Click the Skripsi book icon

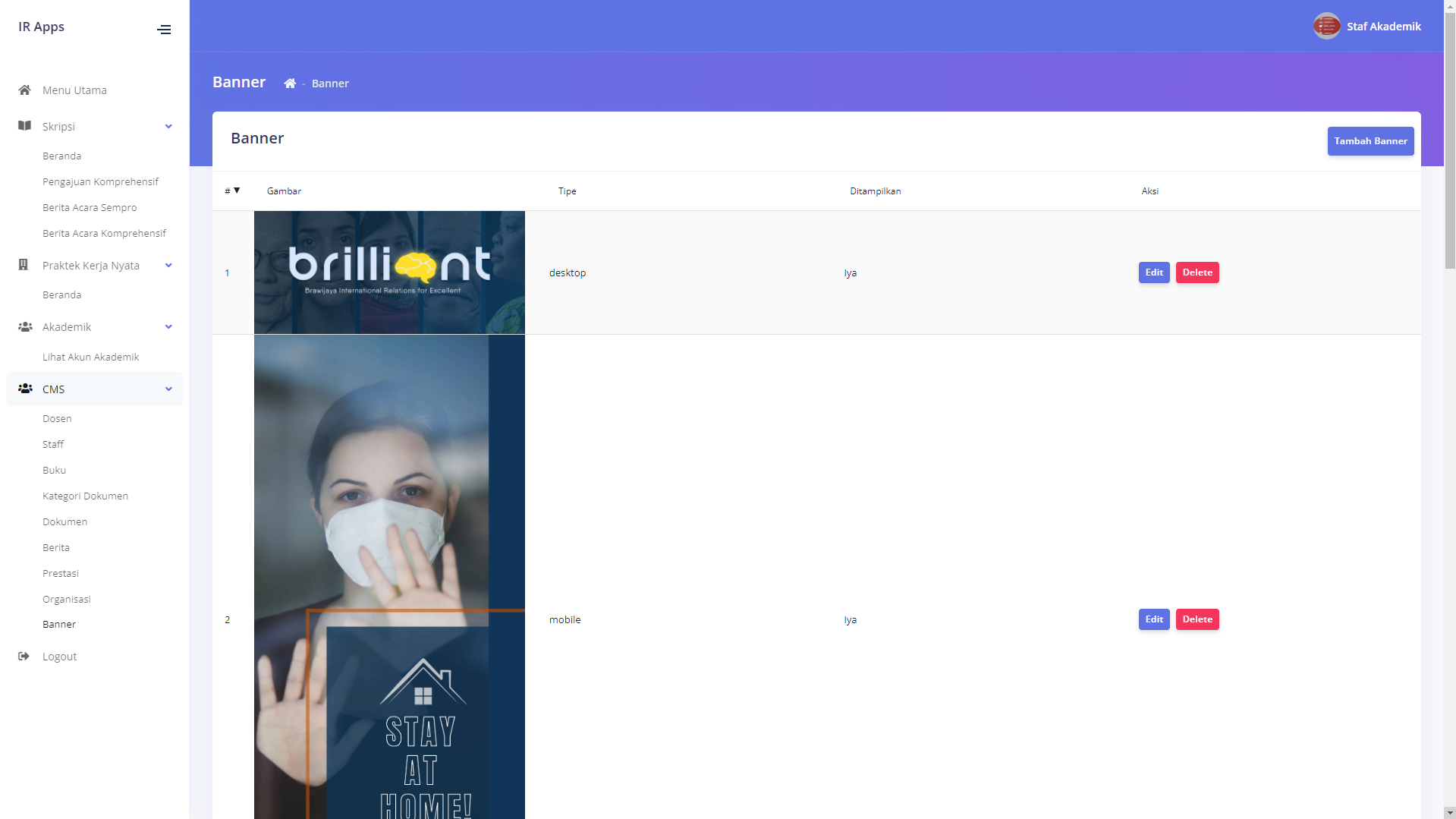coord(25,126)
